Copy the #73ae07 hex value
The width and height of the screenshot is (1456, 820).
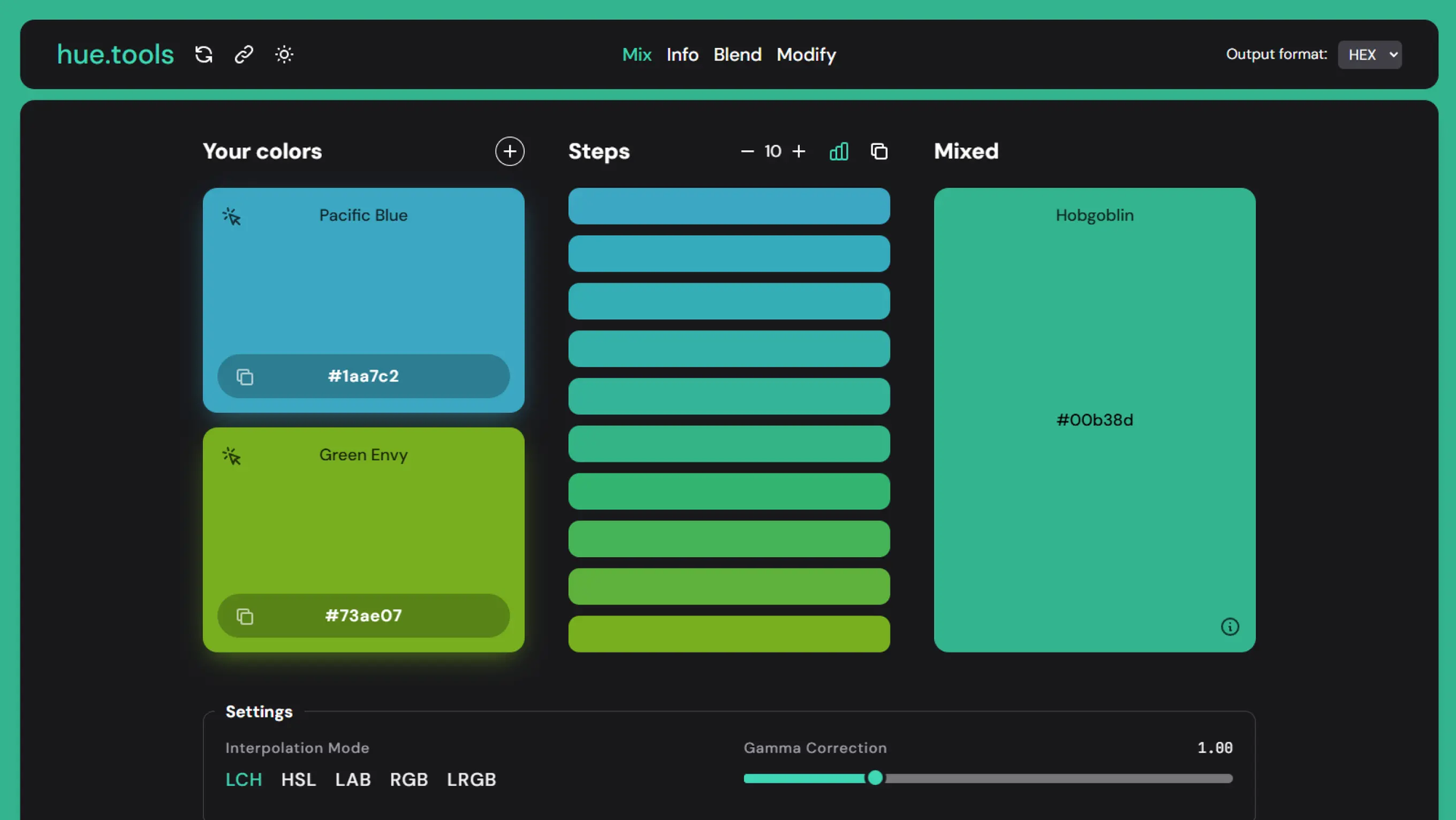[x=245, y=616]
